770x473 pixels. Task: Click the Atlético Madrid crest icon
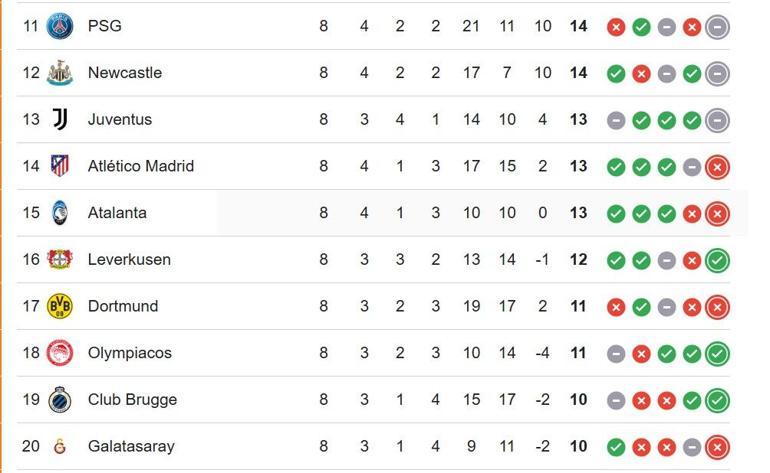(60, 166)
